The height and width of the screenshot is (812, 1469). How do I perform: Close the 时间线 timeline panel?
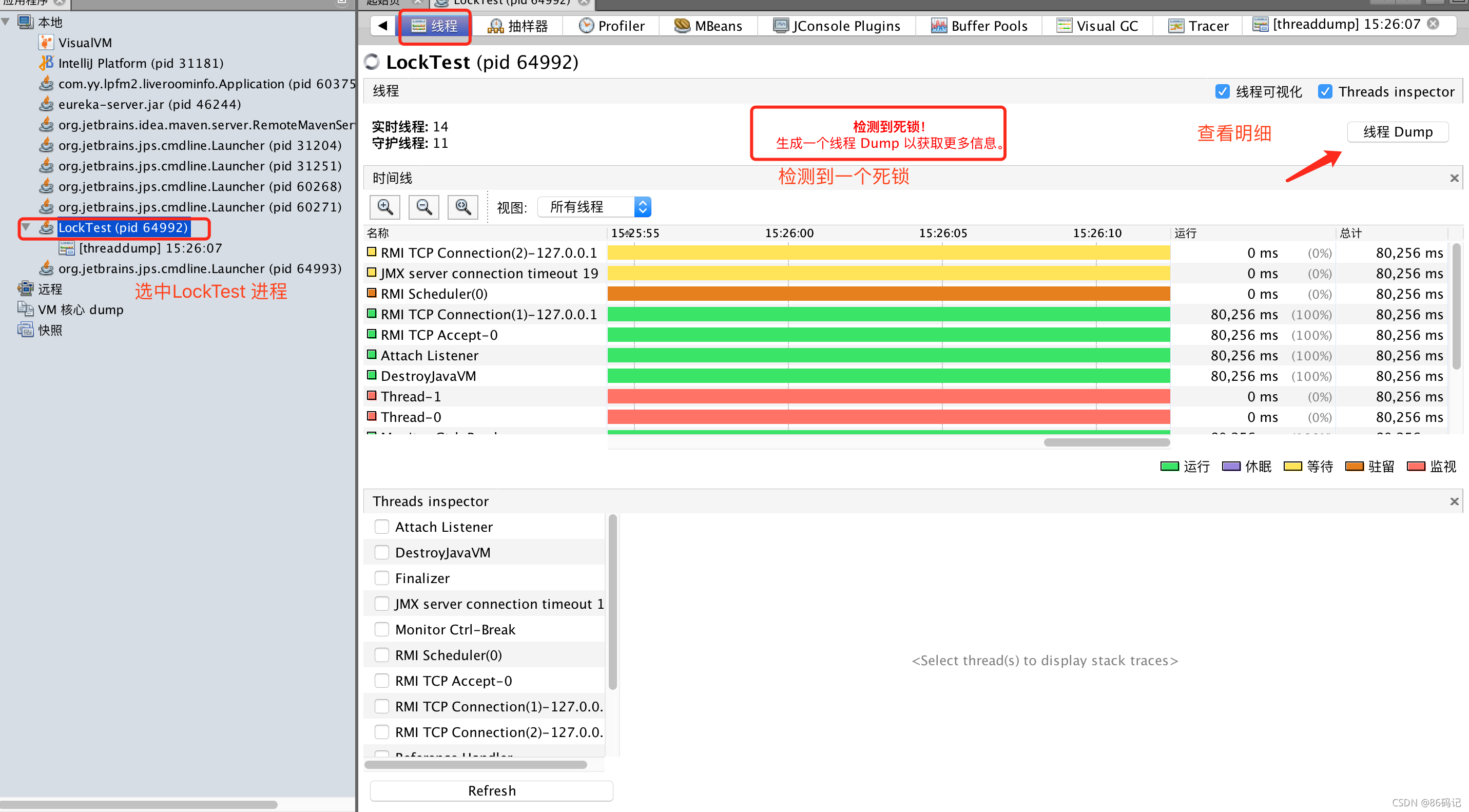pyautogui.click(x=1454, y=179)
